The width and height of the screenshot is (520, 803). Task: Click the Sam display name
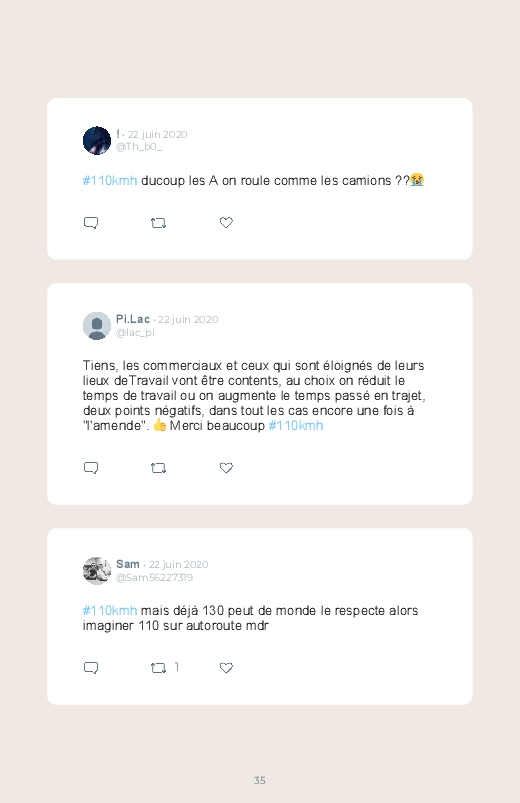128,564
